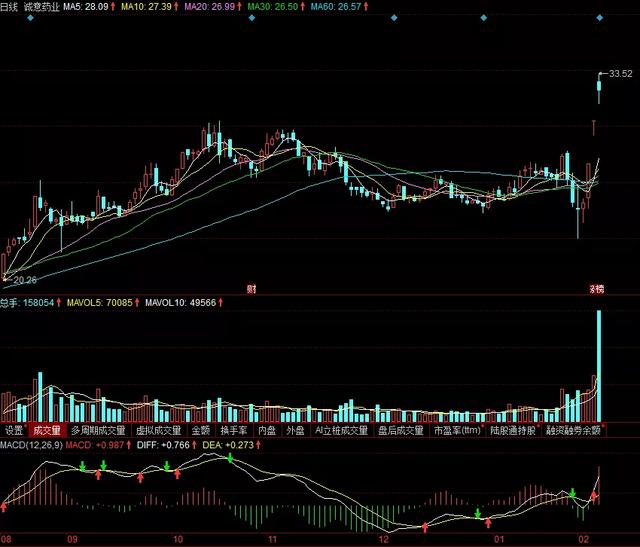Click the 33.52 high price label
This screenshot has width=640, height=547.
pyautogui.click(x=621, y=73)
